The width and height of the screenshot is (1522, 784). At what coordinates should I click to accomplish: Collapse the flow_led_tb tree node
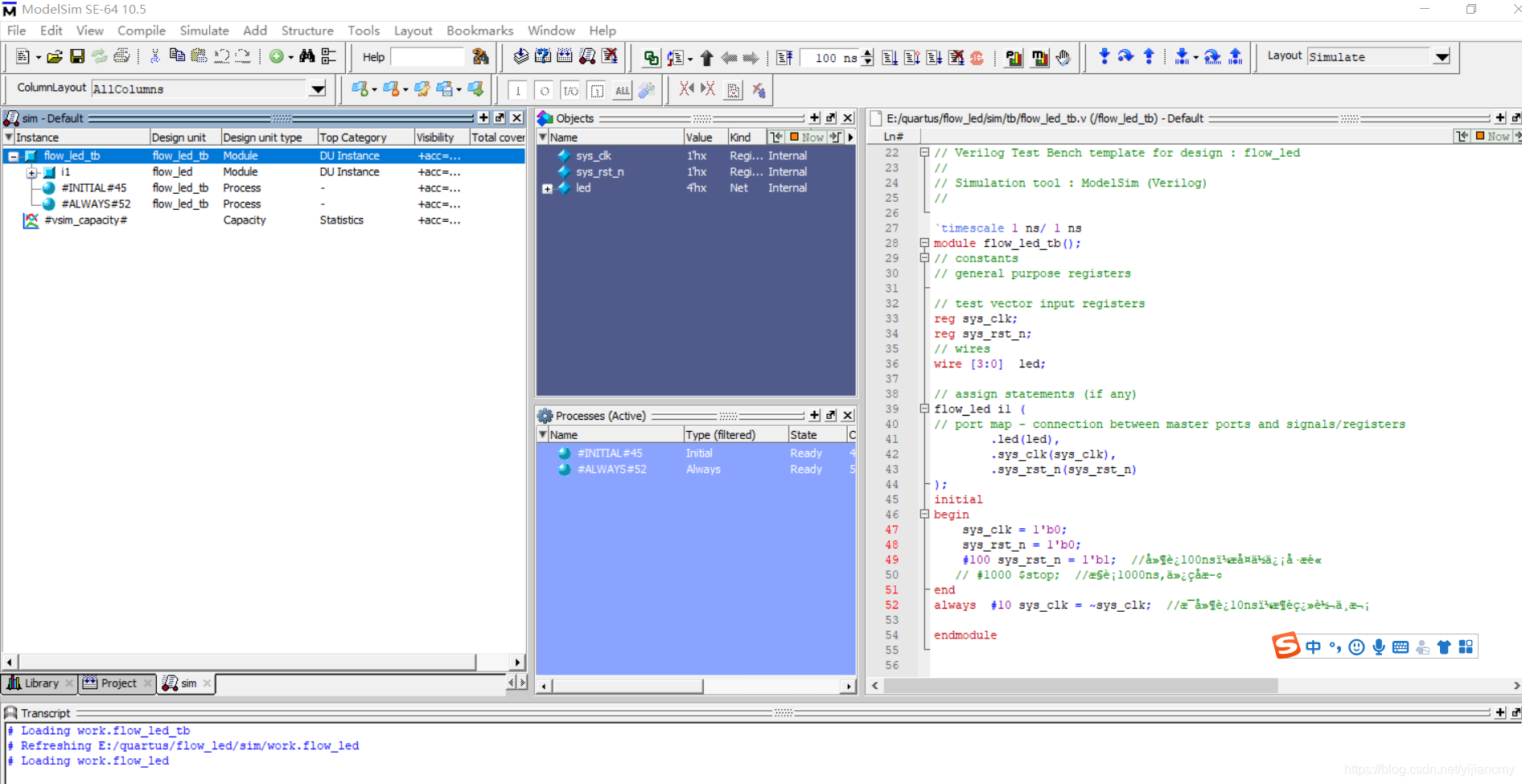click(x=13, y=156)
